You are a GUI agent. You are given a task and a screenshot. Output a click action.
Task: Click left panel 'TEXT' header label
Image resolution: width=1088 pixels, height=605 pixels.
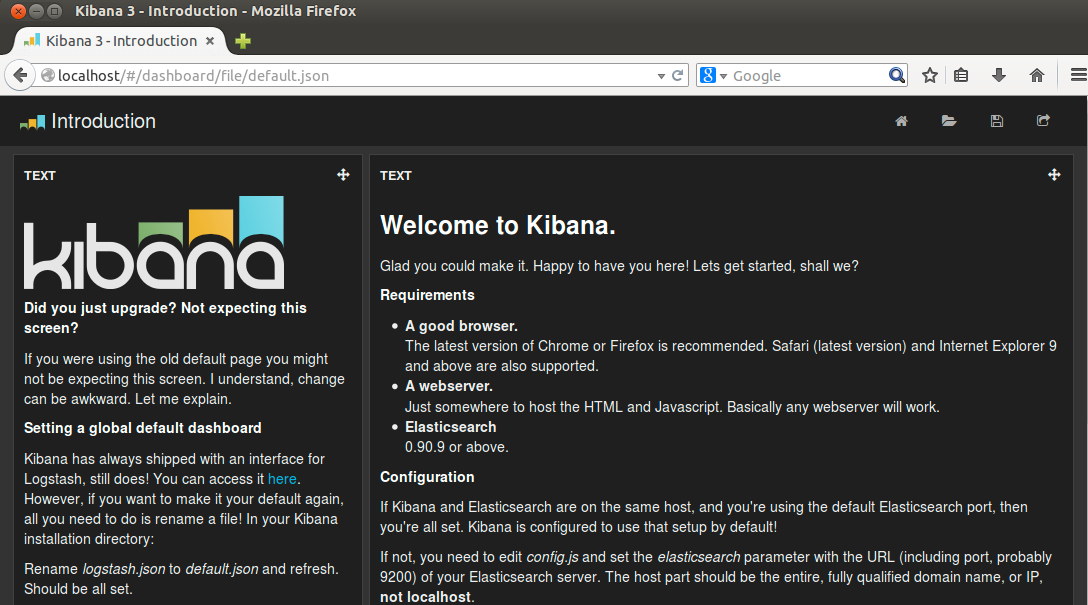click(40, 176)
